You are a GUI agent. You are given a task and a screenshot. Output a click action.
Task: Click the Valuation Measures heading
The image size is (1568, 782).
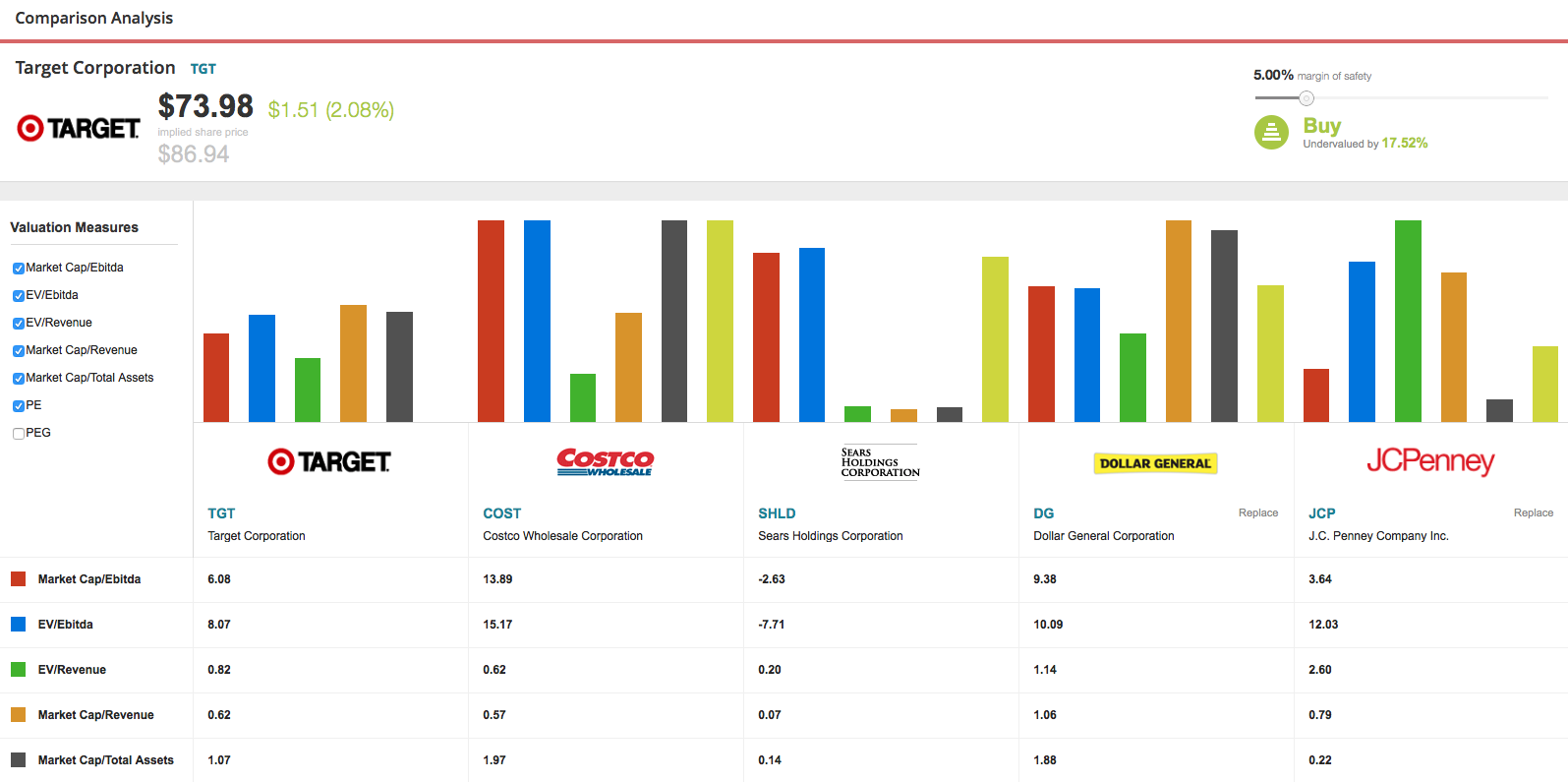[x=75, y=227]
